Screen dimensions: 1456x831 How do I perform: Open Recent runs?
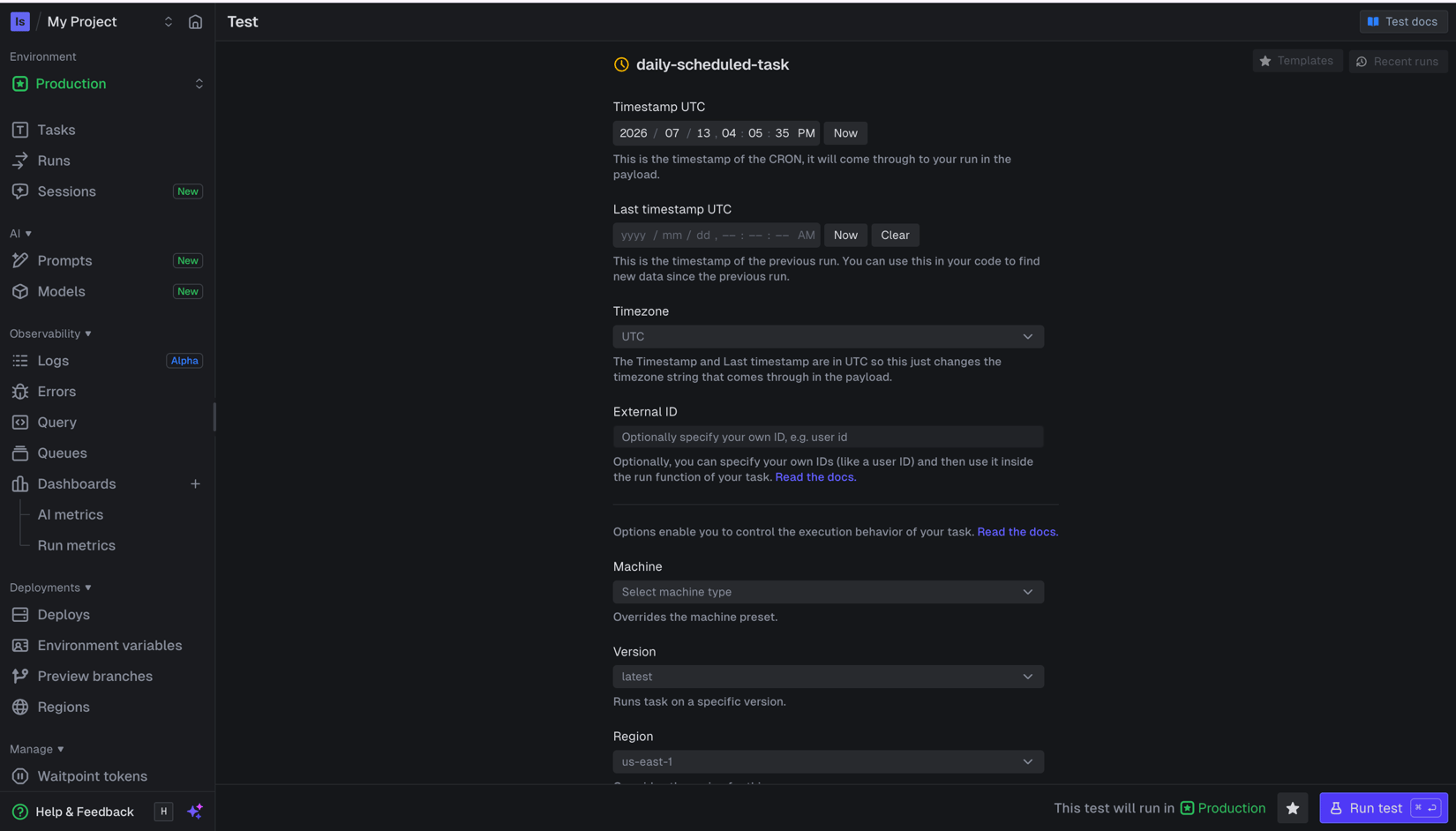point(1398,61)
